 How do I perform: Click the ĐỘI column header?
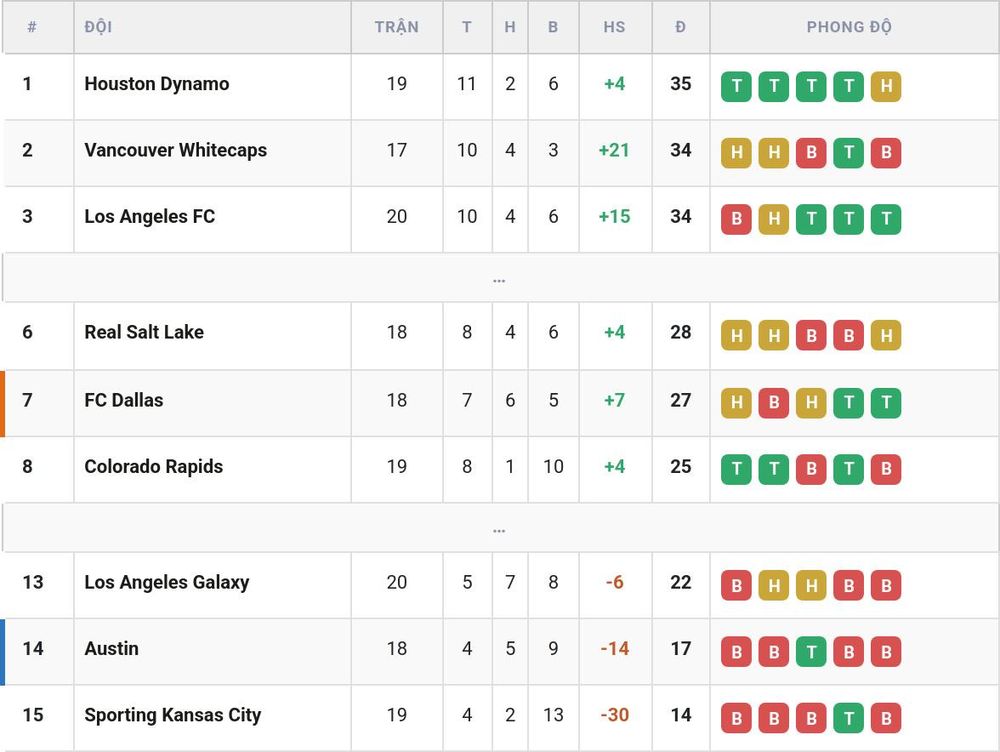pyautogui.click(x=98, y=27)
